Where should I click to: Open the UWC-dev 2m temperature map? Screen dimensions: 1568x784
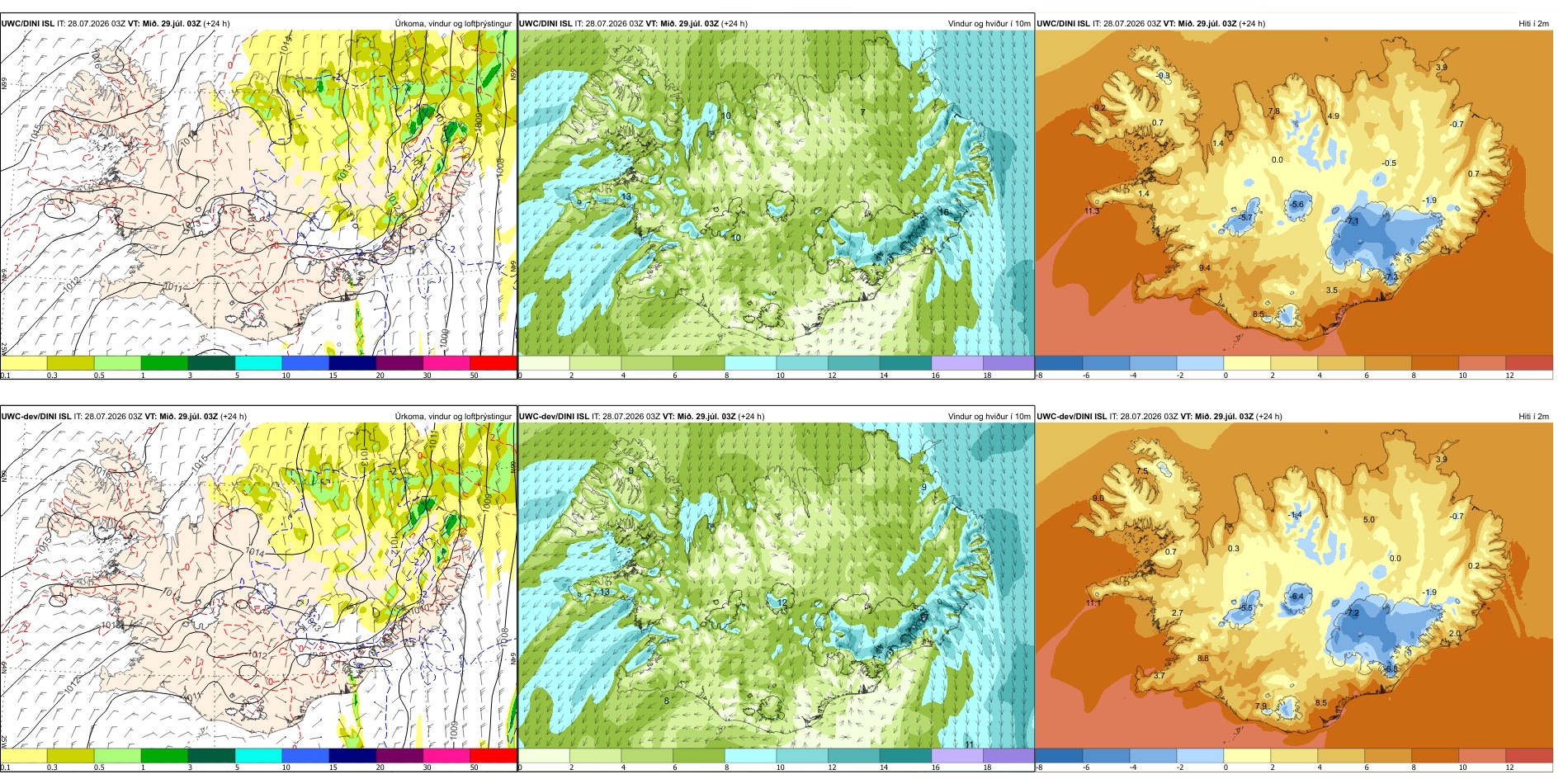pos(1294,586)
